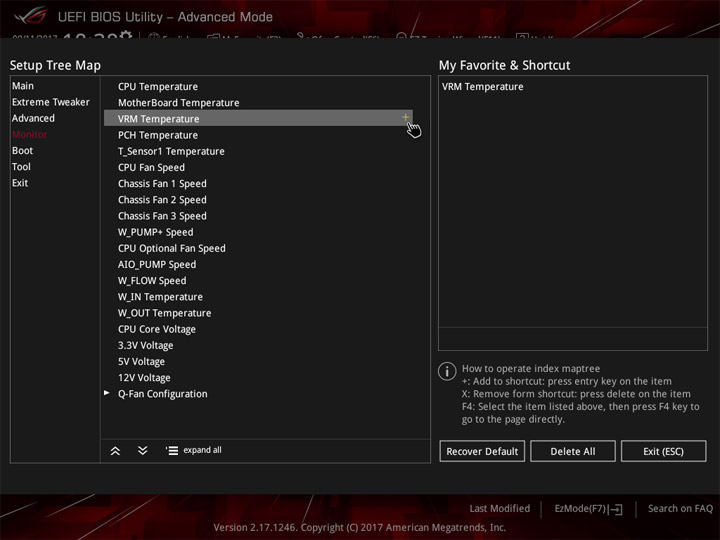Click the Recover Default button

point(482,451)
